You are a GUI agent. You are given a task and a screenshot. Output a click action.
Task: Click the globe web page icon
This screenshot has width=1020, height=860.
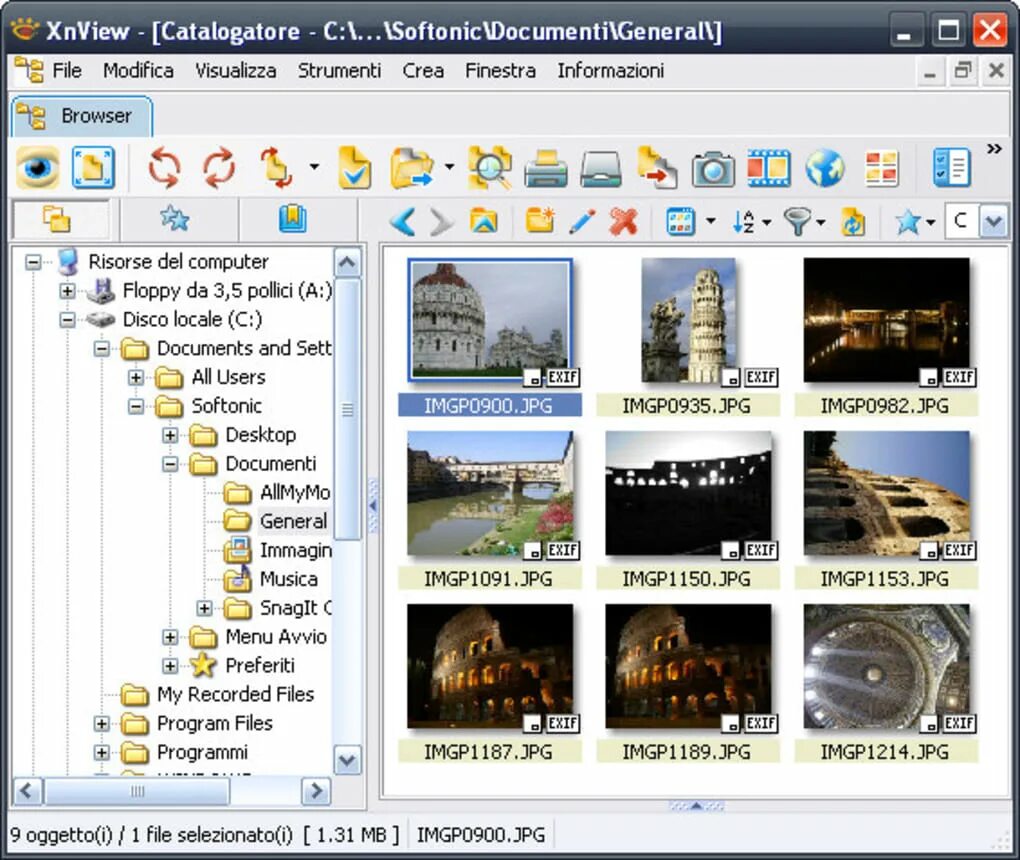click(824, 168)
